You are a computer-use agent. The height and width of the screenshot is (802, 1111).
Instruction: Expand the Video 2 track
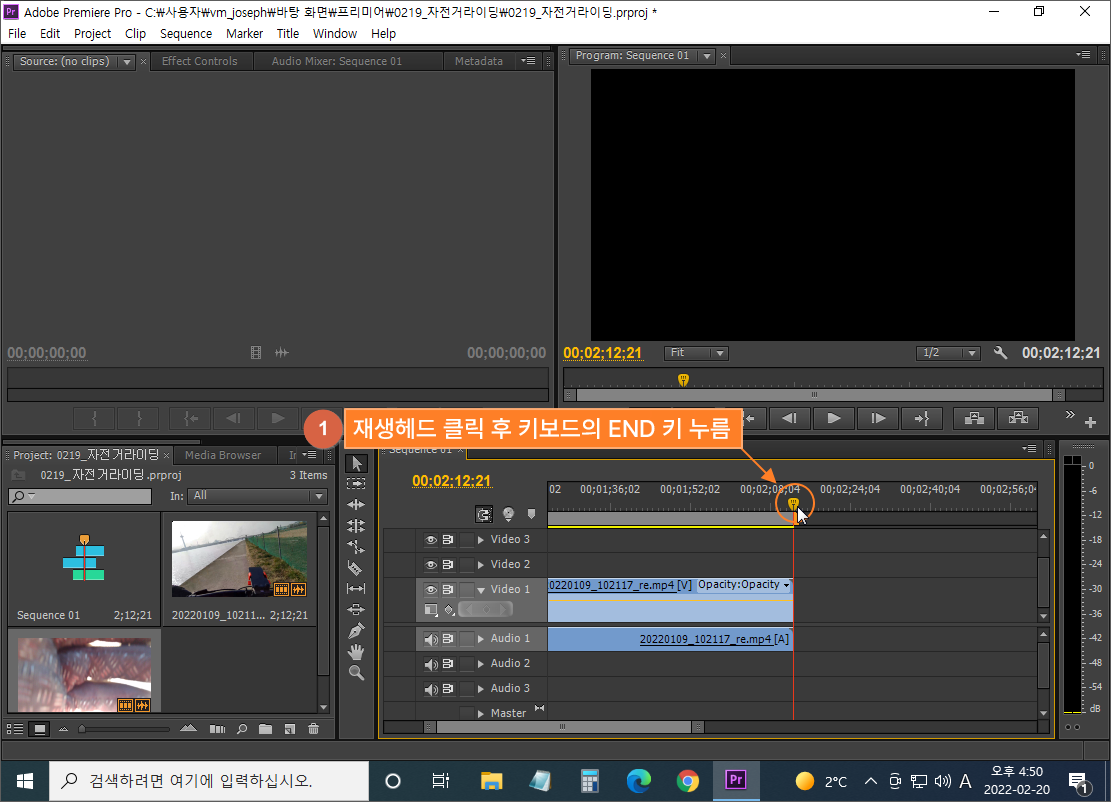click(481, 565)
